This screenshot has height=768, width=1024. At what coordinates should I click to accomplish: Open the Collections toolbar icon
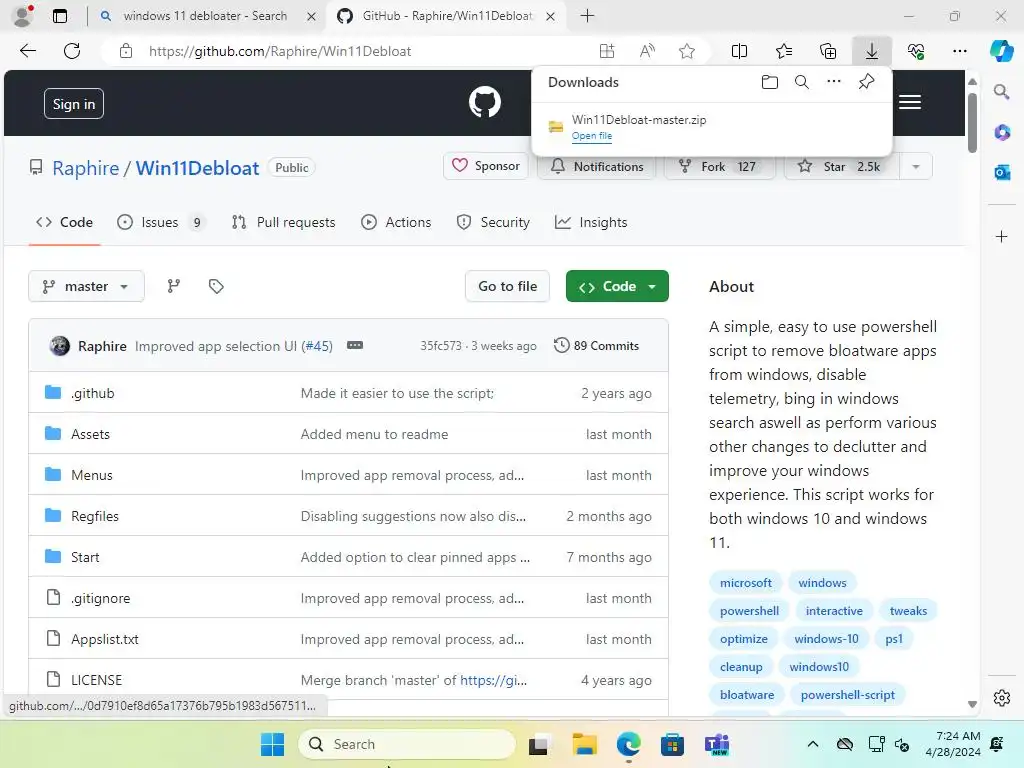tap(828, 51)
